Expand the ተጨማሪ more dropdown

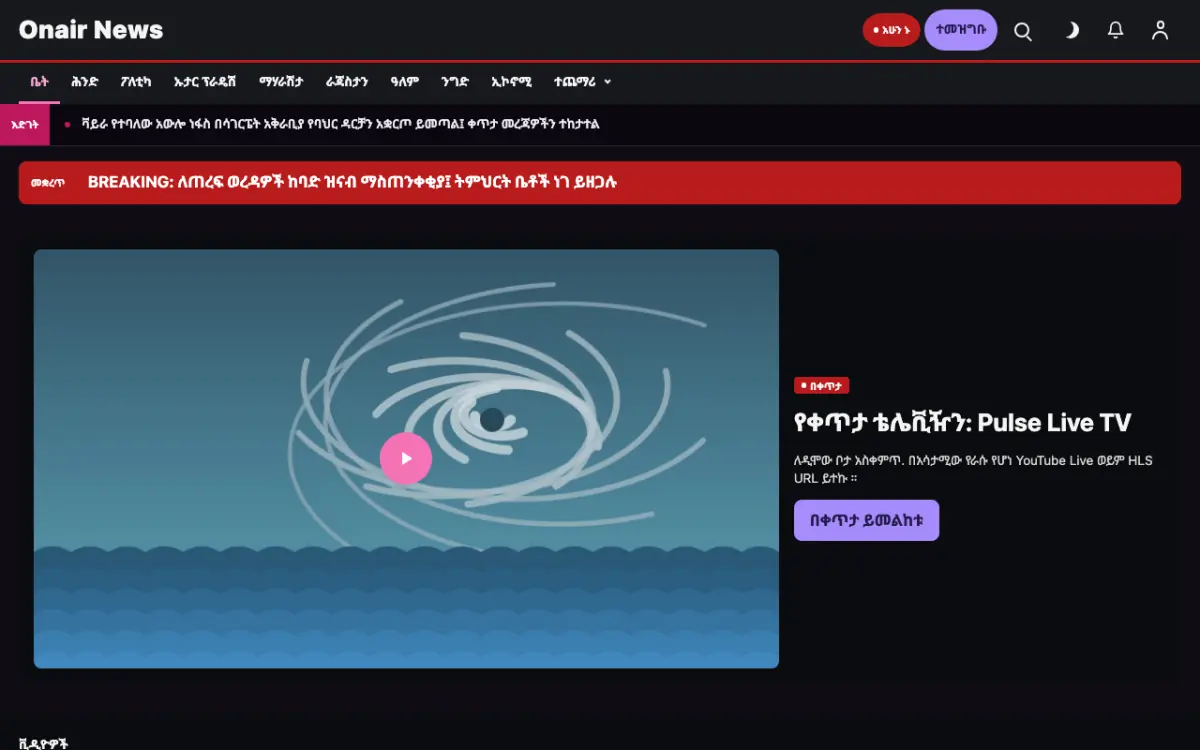tap(582, 82)
